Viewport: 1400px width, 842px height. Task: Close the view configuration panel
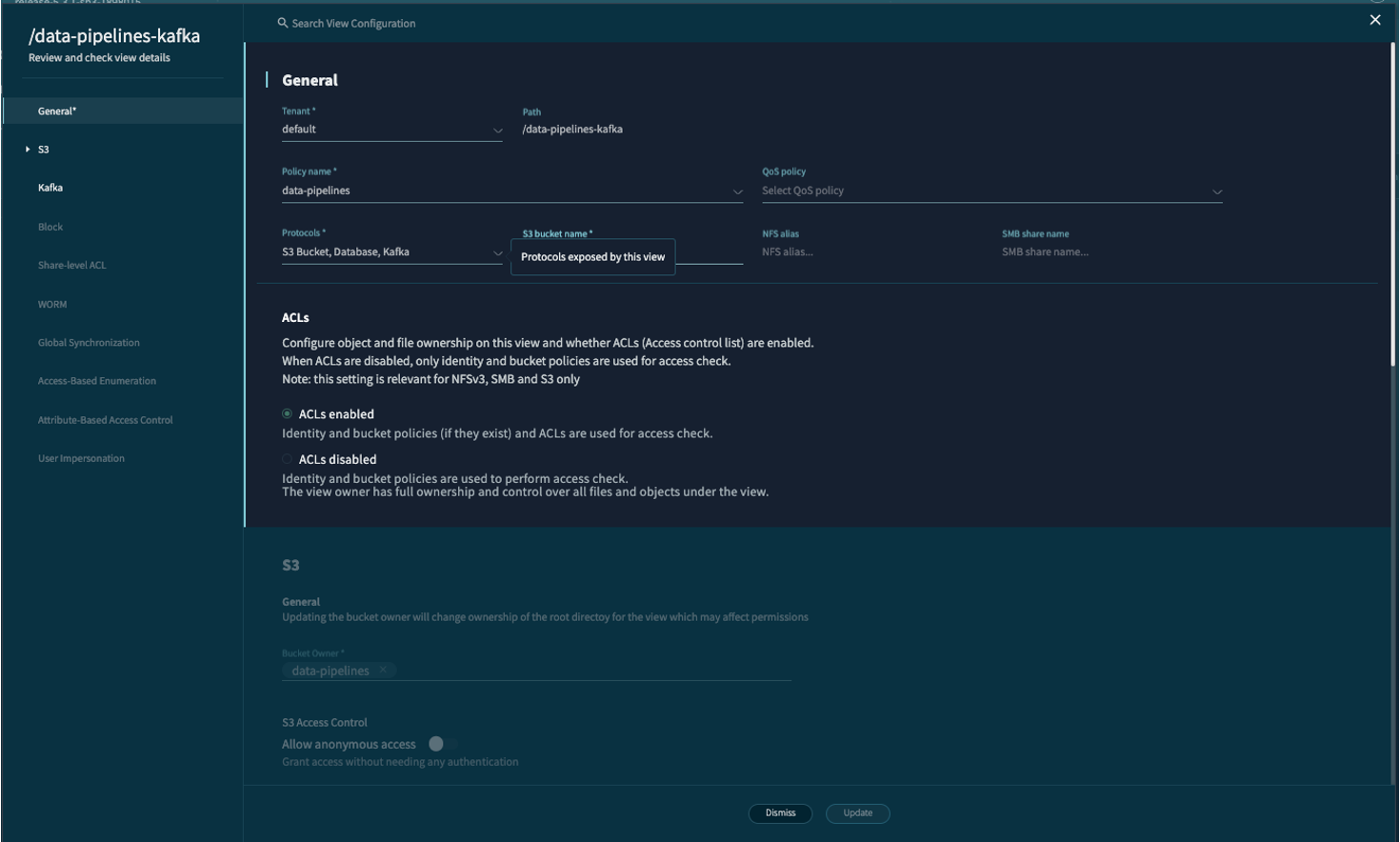(x=1374, y=20)
